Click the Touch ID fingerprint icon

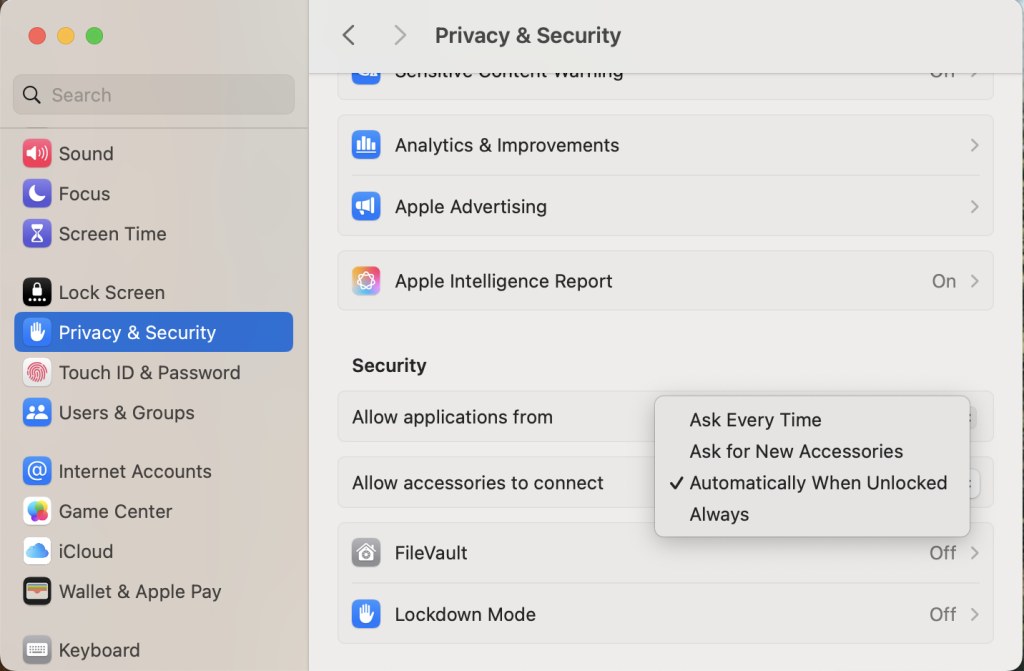37,372
